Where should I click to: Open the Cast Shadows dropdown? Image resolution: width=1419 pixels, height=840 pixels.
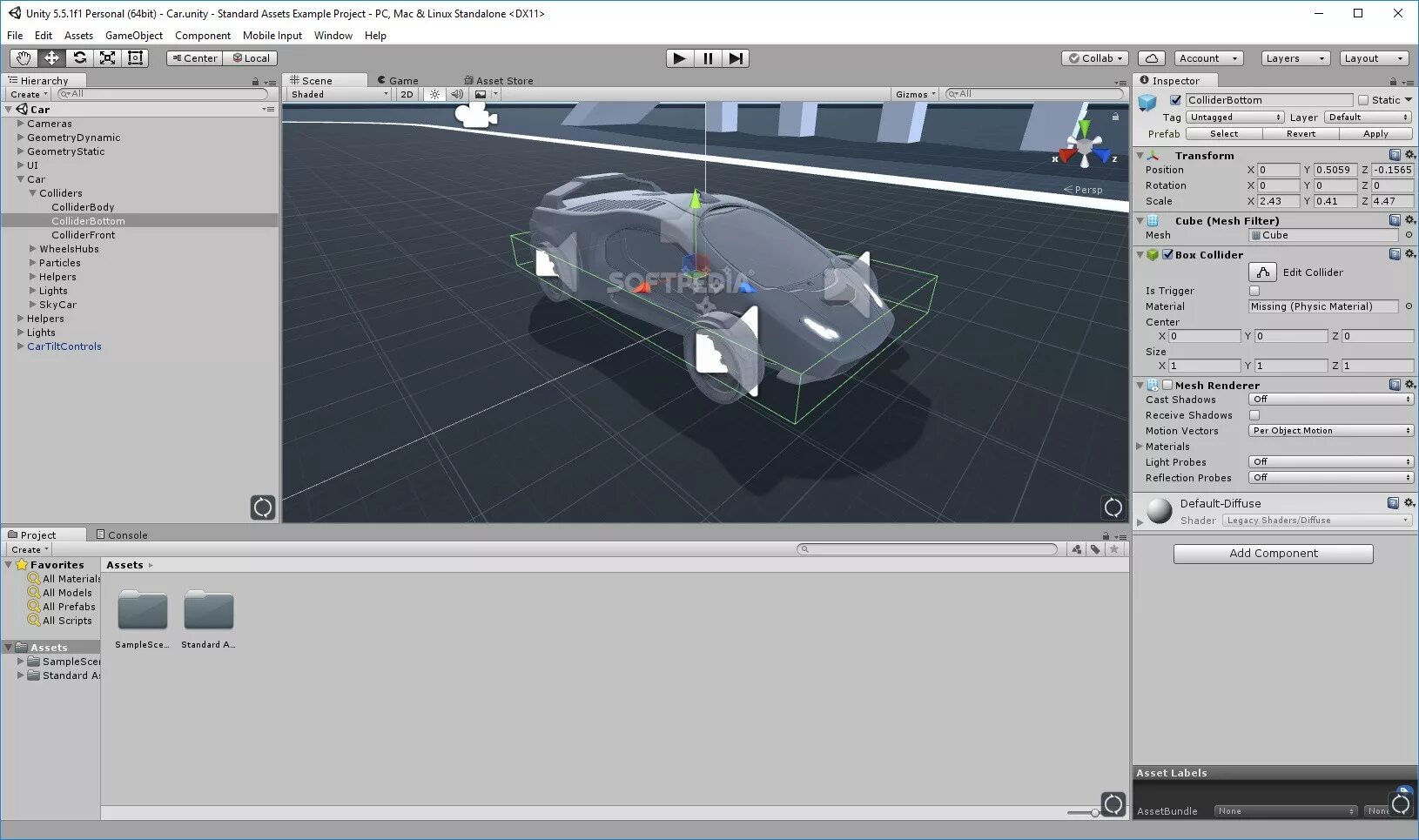[1331, 400]
